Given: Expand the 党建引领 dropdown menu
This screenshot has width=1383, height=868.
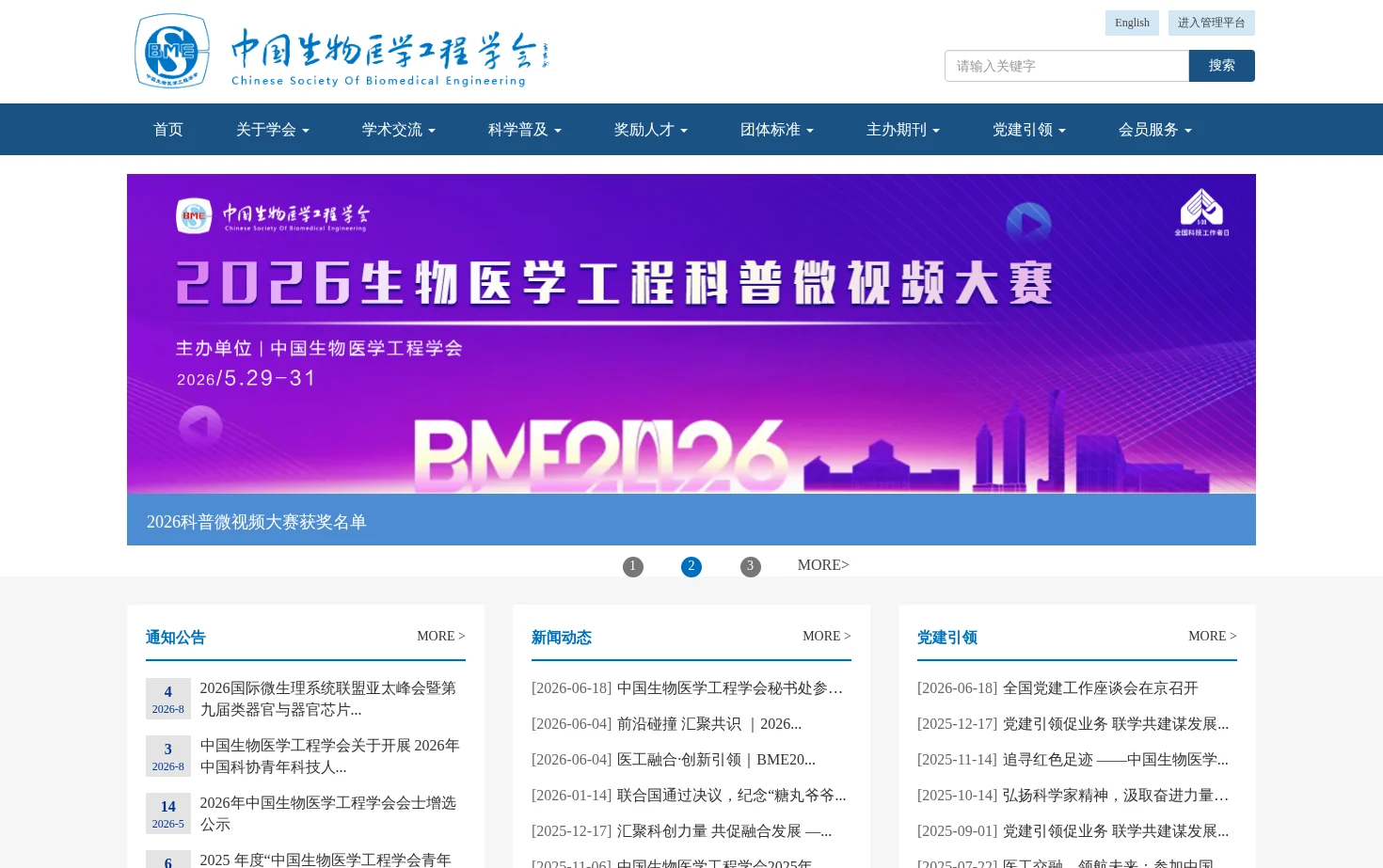Looking at the screenshot, I should pyautogui.click(x=1029, y=130).
